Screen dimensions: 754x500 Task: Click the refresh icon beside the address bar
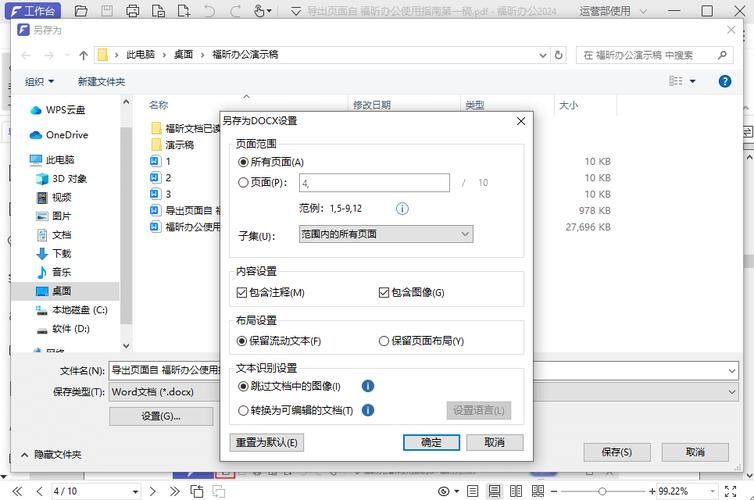[x=557, y=55]
